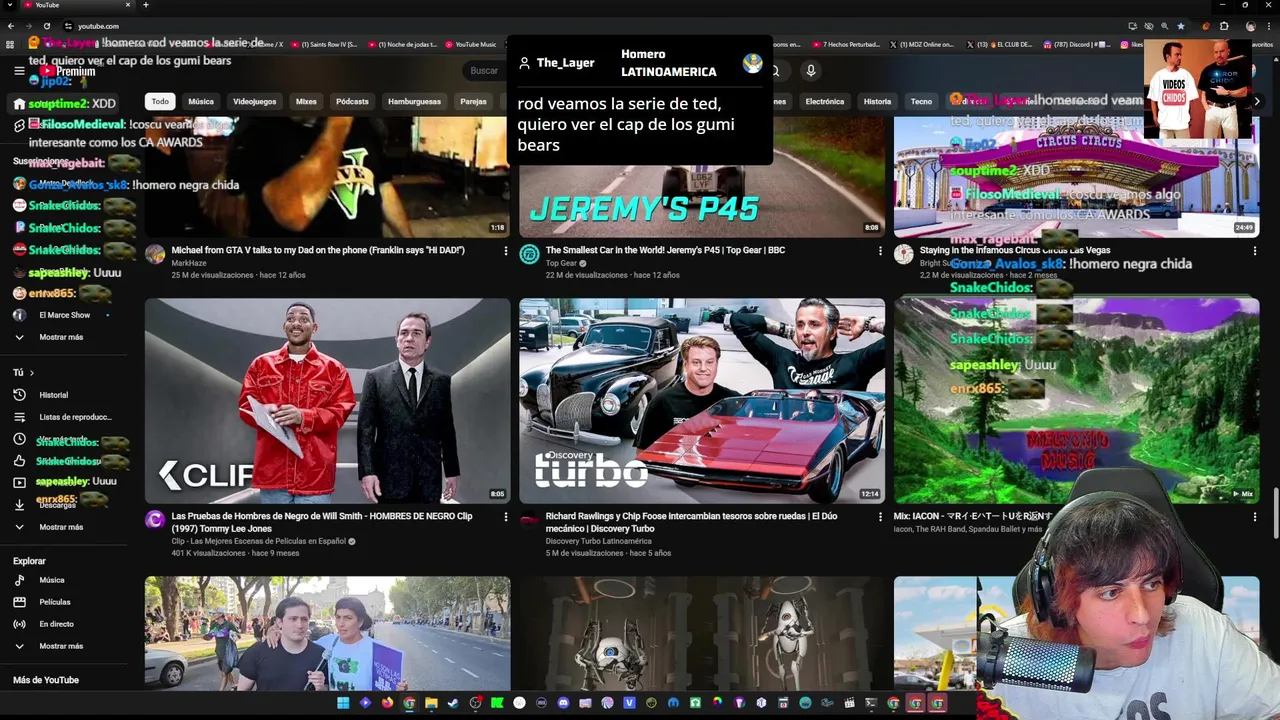
Task: Open Michael from GTA V video title
Action: click(x=318, y=250)
